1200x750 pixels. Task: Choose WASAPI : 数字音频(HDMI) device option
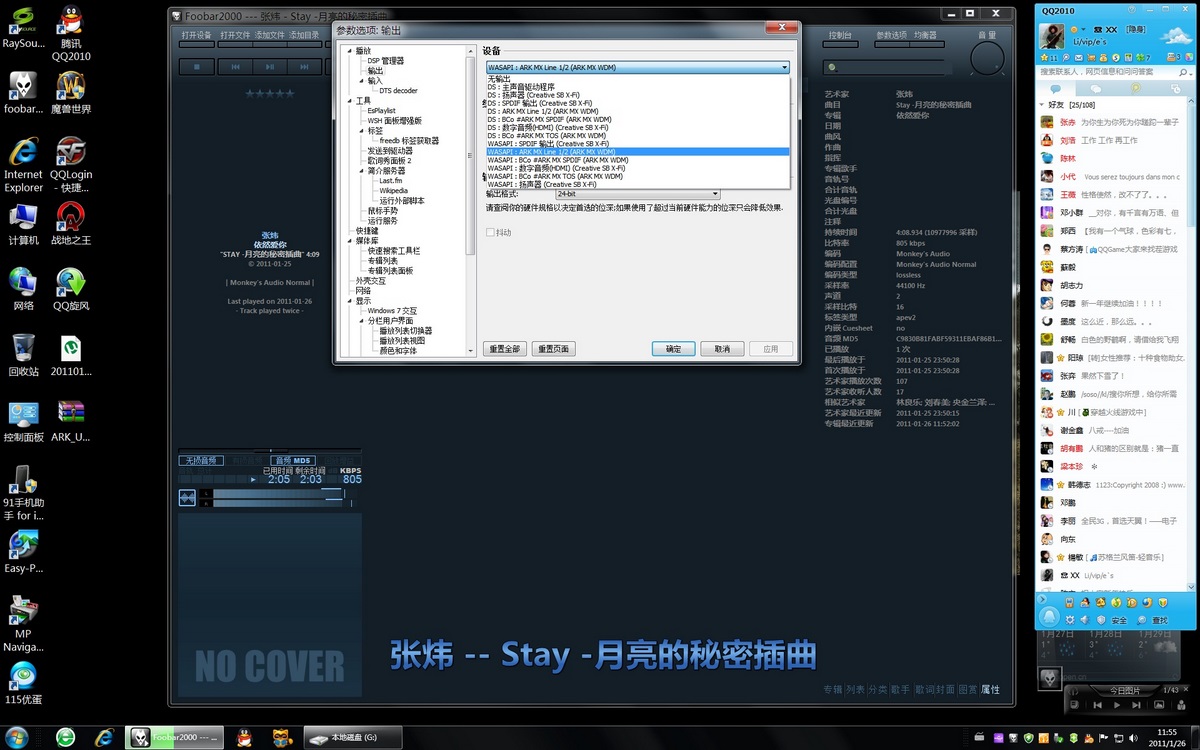click(638, 168)
